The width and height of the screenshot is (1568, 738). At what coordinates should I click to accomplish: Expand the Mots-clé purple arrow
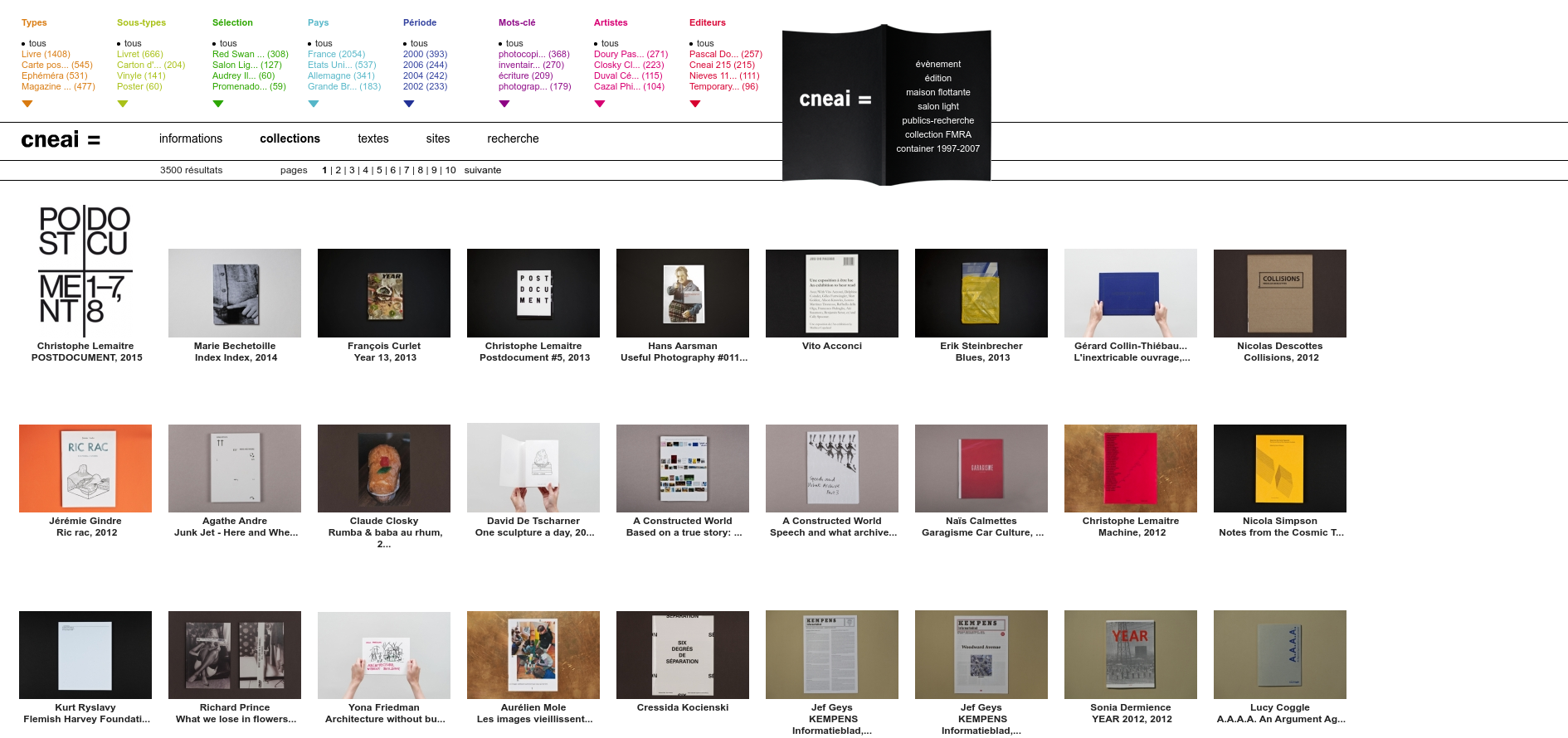[x=504, y=104]
